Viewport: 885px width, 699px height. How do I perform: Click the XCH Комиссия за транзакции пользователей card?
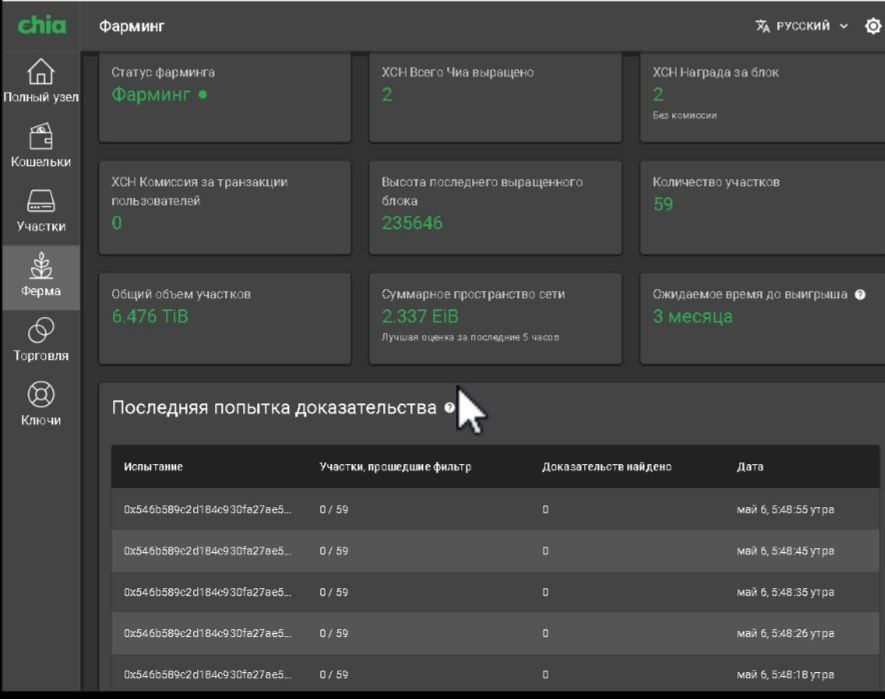225,207
